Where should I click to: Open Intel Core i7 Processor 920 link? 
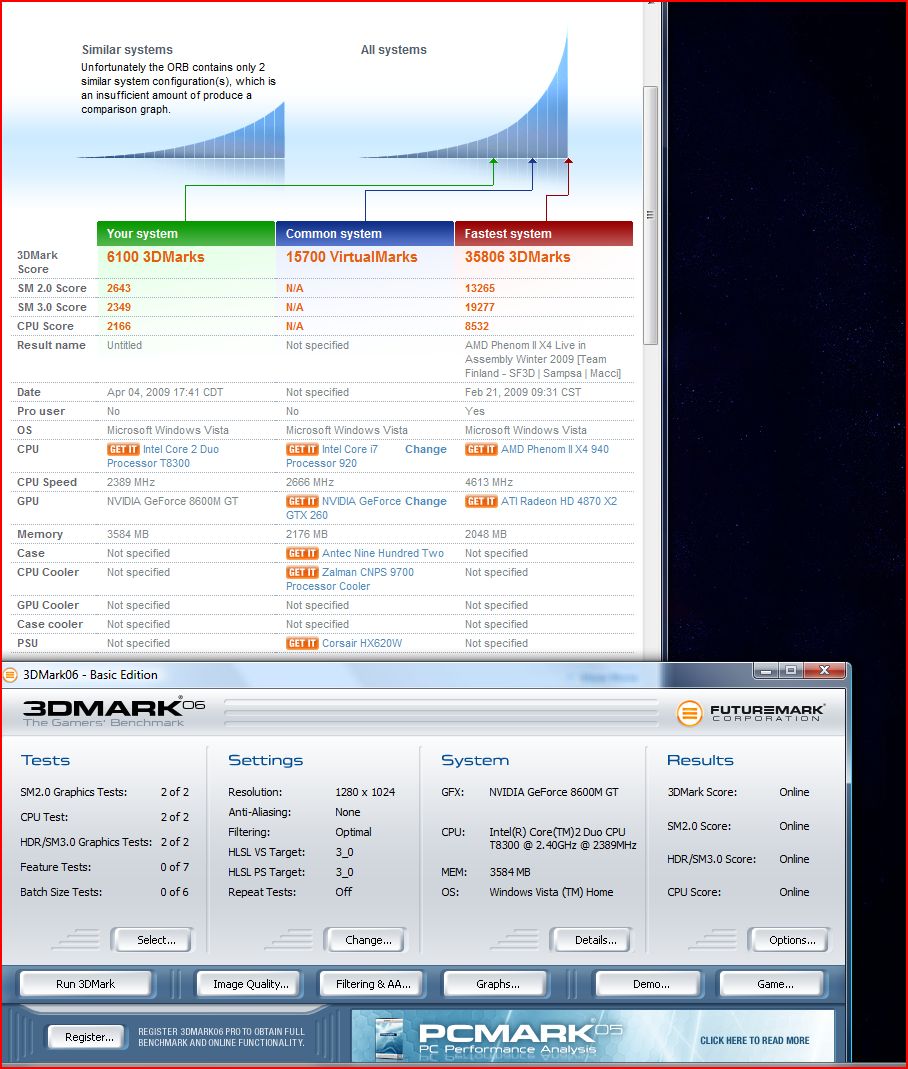[x=332, y=456]
